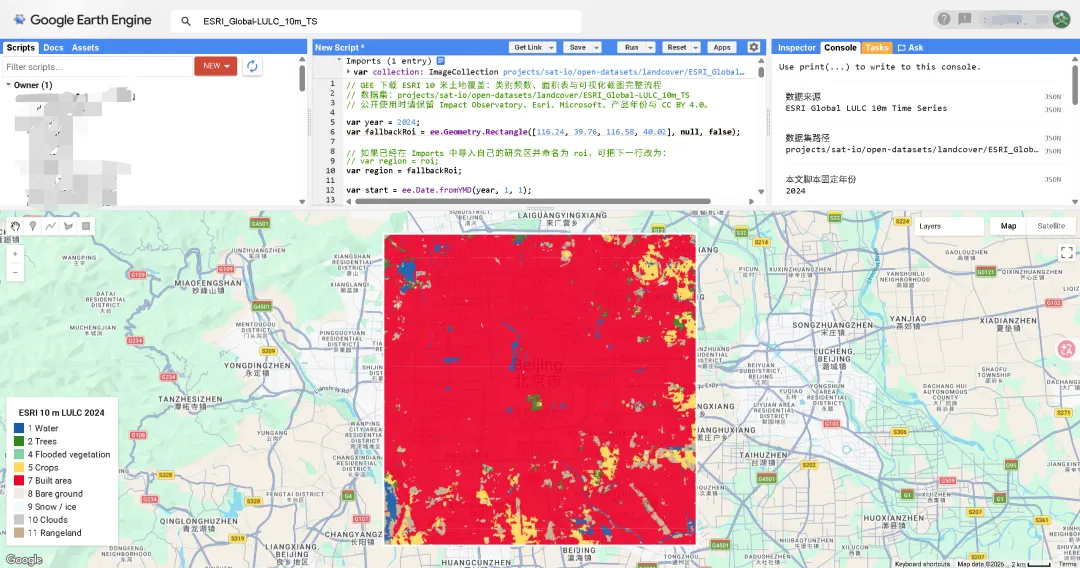The width and height of the screenshot is (1080, 568).
Task: Open the Ask tab
Action: (911, 48)
